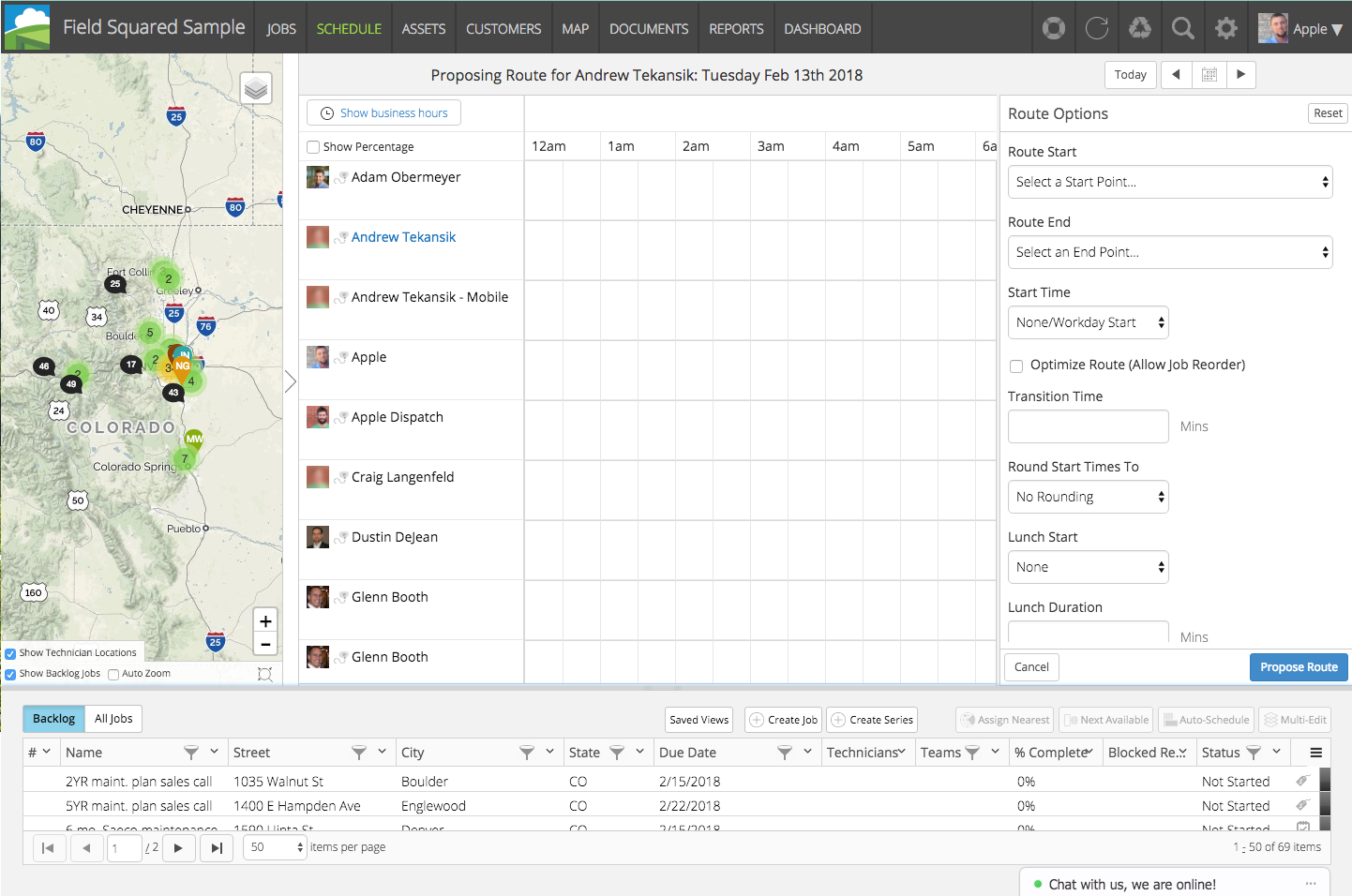Open the map layers selector icon

click(x=256, y=88)
